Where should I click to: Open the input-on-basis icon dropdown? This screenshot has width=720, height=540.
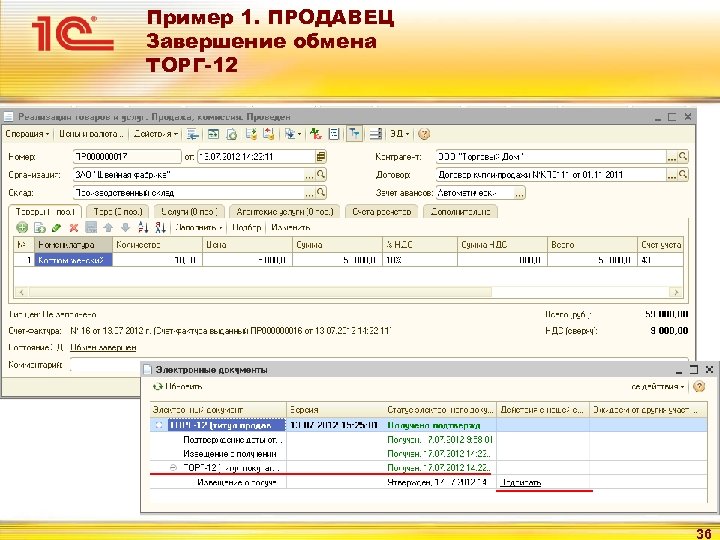pyautogui.click(x=292, y=134)
